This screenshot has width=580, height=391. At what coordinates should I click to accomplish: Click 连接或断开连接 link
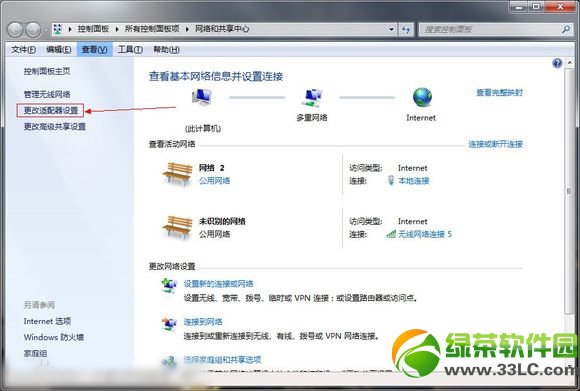click(x=495, y=144)
